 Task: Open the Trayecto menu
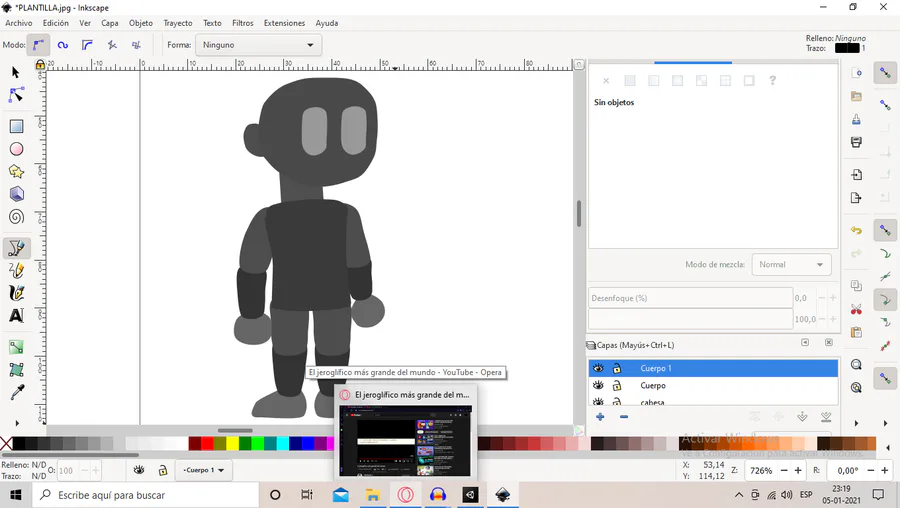coord(178,23)
